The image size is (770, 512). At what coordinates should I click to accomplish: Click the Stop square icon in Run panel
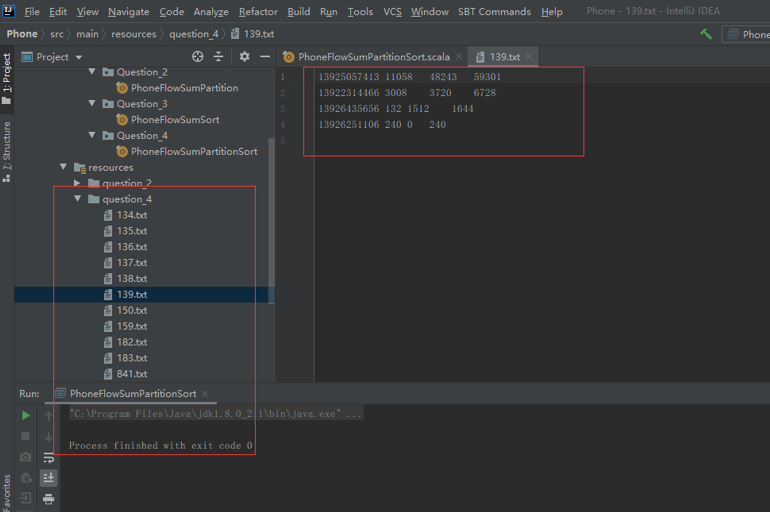click(x=26, y=436)
